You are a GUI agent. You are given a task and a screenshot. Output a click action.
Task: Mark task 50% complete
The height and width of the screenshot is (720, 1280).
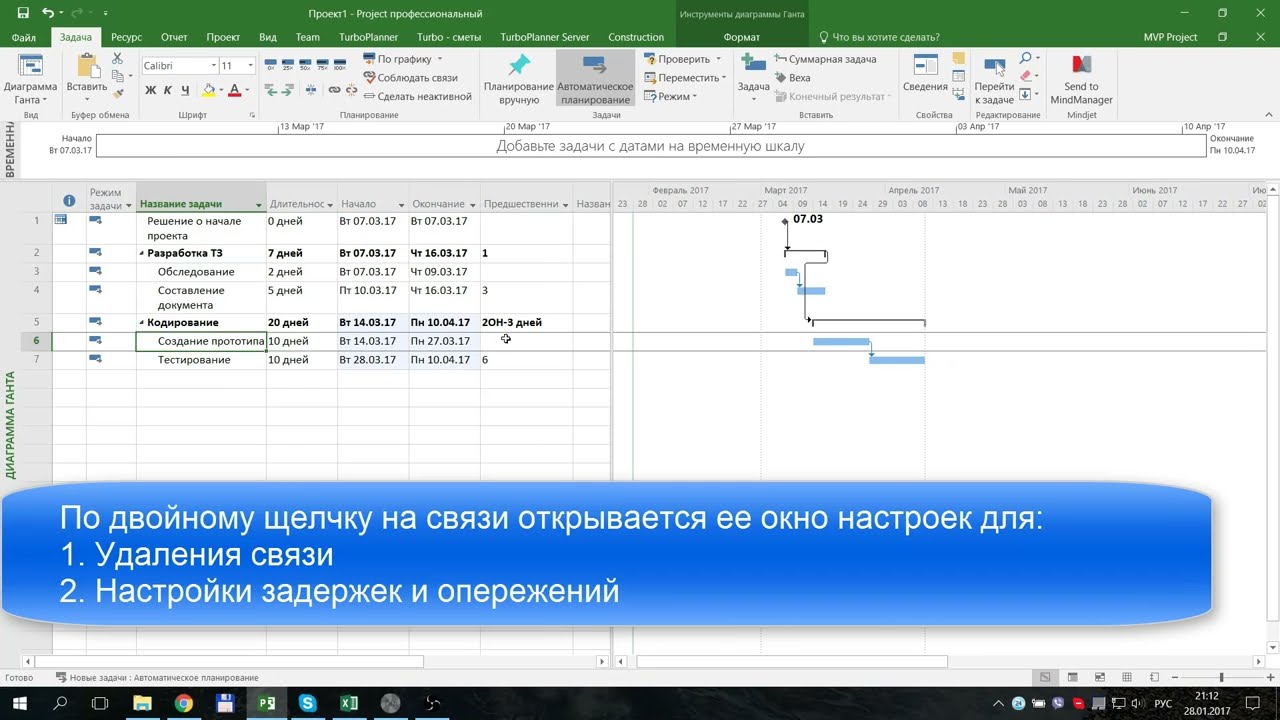[x=305, y=65]
